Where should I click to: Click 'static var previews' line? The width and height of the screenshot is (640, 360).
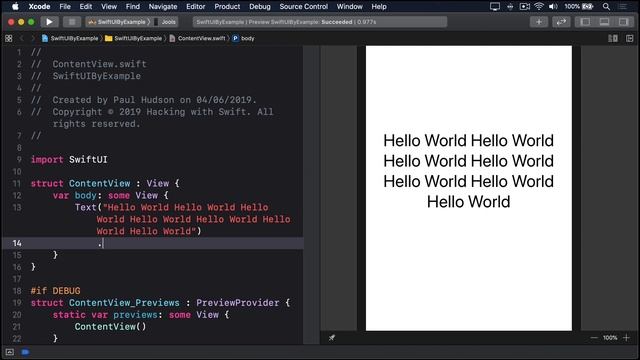(141, 315)
